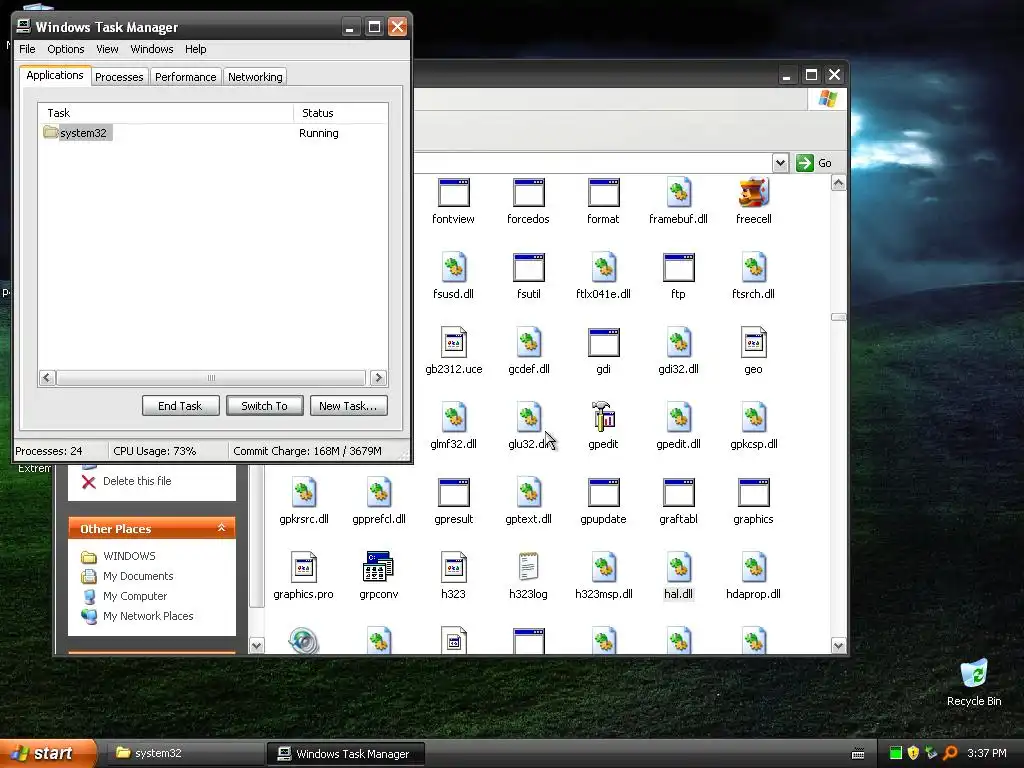This screenshot has width=1024, height=768.
Task: Click the End Task button
Action: coord(180,406)
